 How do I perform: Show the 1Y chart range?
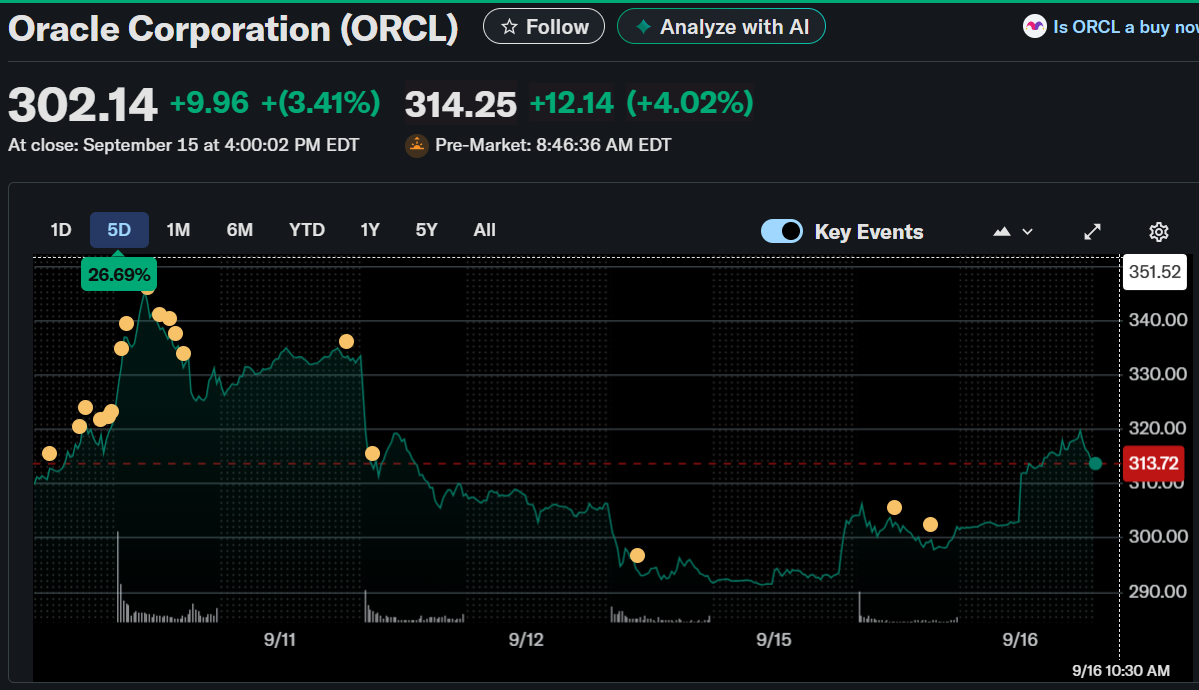click(370, 230)
